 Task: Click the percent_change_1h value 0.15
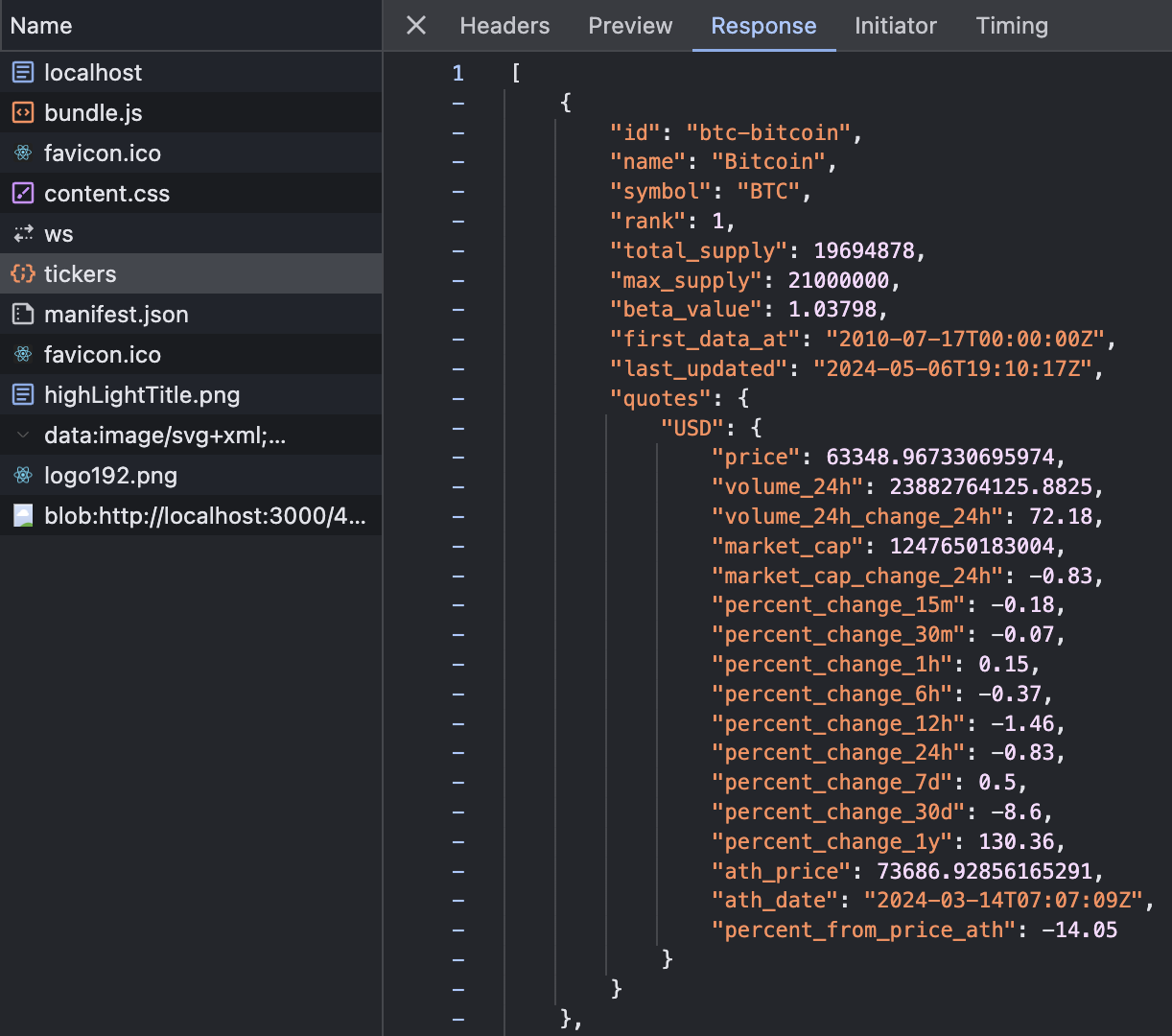pyautogui.click(x=1003, y=665)
